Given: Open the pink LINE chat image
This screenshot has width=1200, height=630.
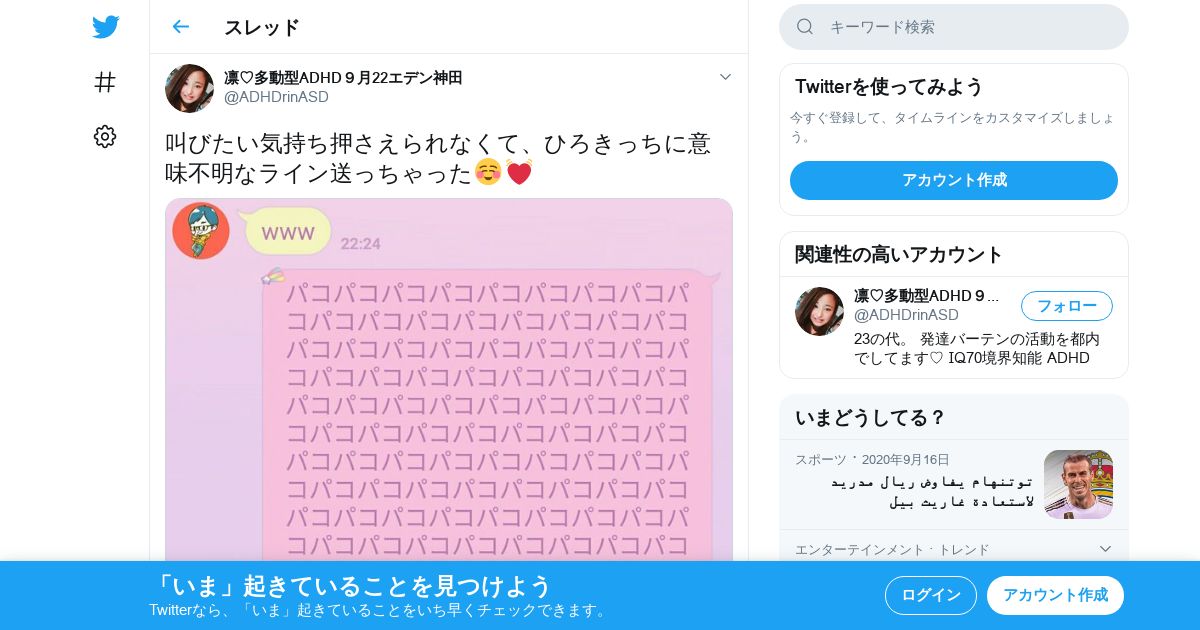Looking at the screenshot, I should pos(449,380).
